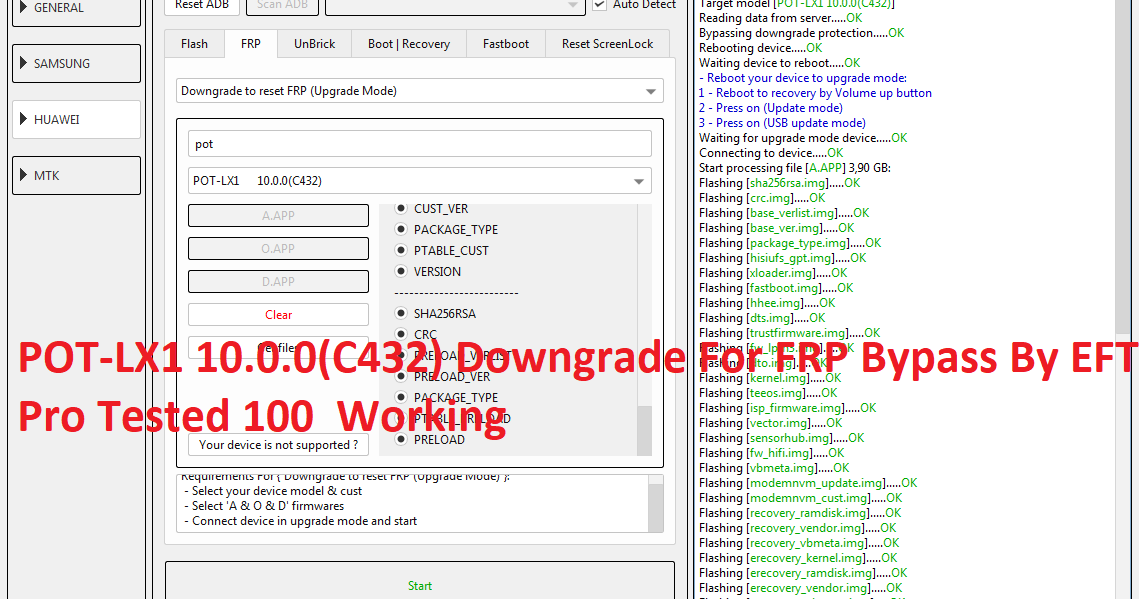The height and width of the screenshot is (599, 1139).
Task: Expand the MTK section
Action: pyautogui.click(x=76, y=176)
